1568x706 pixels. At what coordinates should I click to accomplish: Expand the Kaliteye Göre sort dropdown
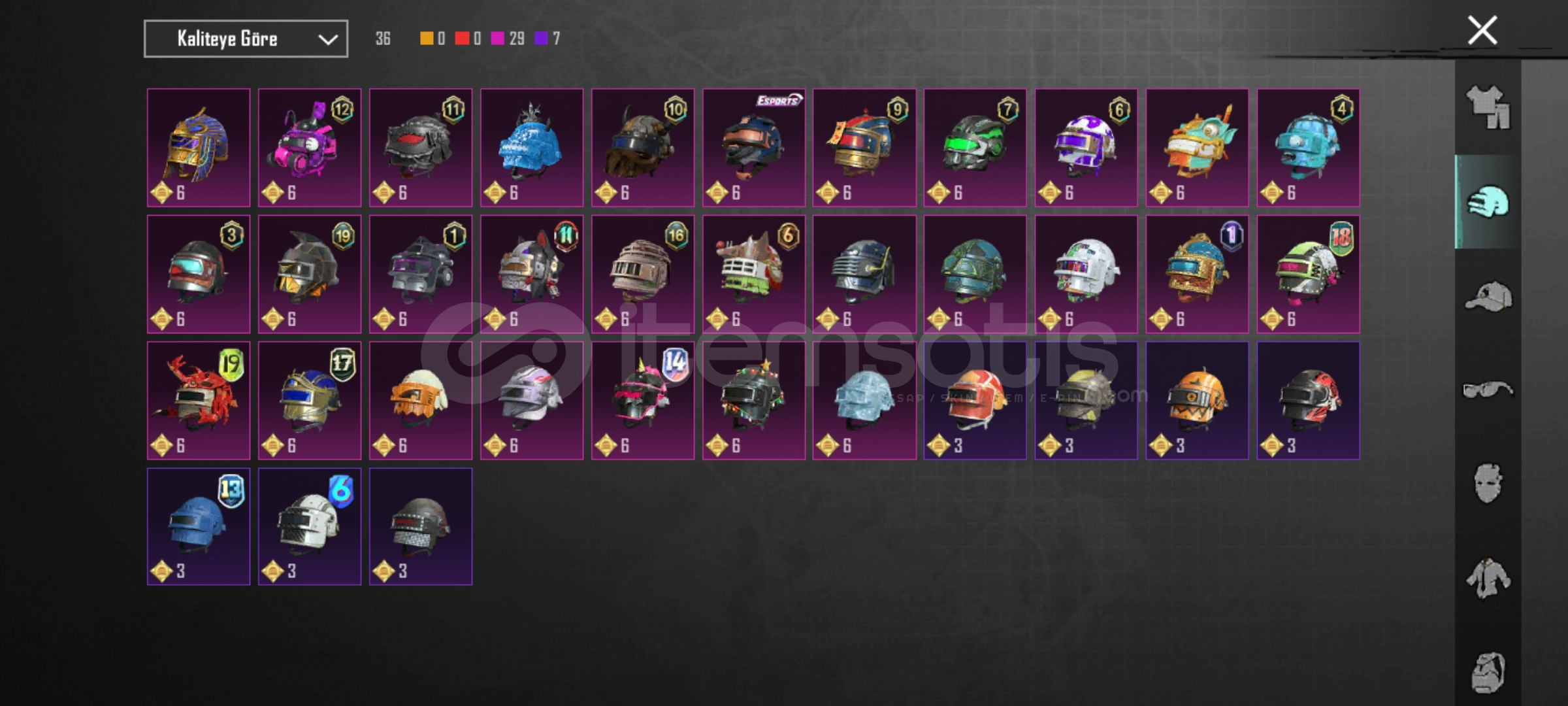point(246,39)
